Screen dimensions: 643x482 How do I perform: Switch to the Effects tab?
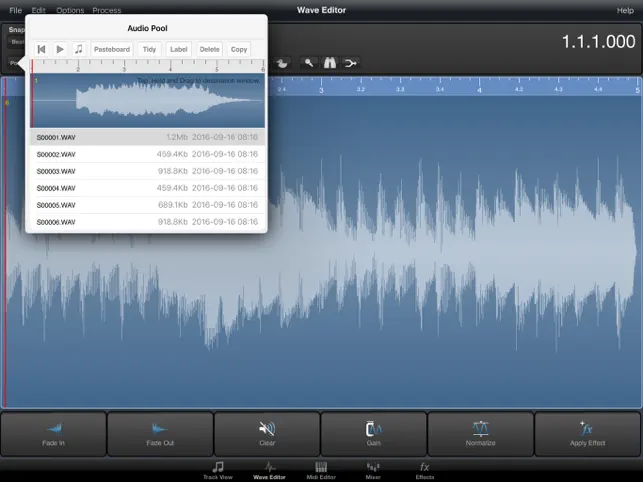(x=425, y=471)
